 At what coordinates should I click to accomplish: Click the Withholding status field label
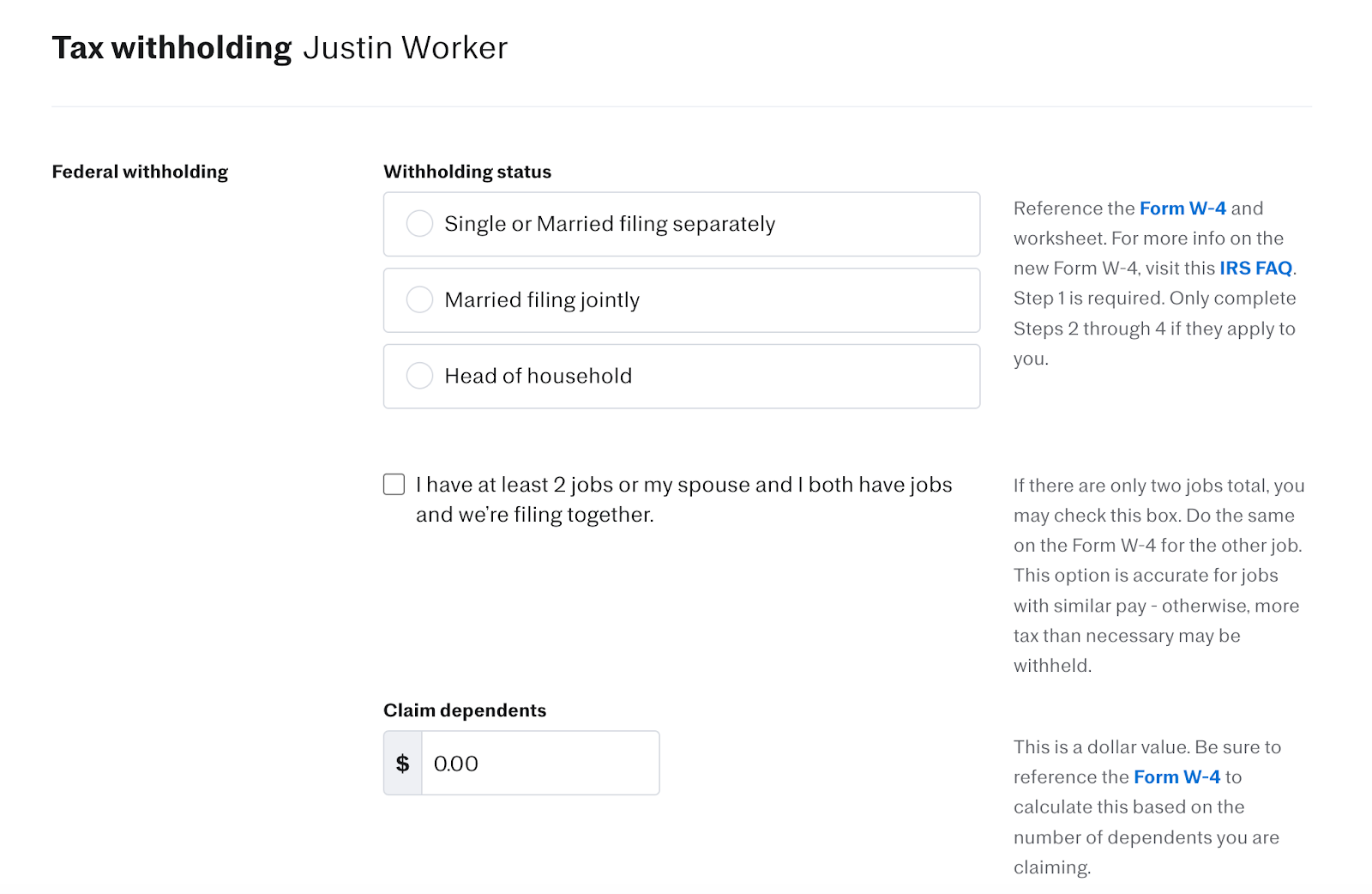tap(467, 172)
